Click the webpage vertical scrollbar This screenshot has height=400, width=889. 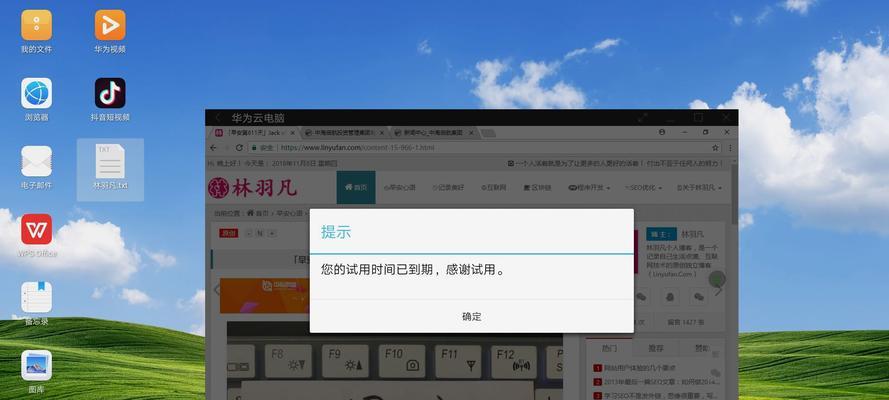point(735,193)
